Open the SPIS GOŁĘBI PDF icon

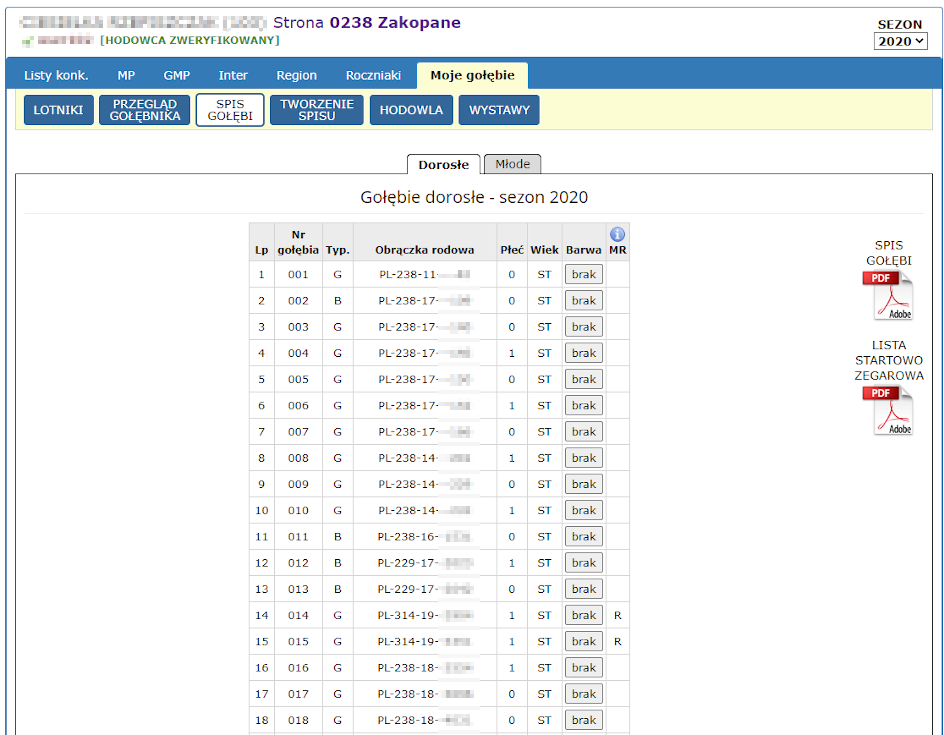tap(888, 295)
